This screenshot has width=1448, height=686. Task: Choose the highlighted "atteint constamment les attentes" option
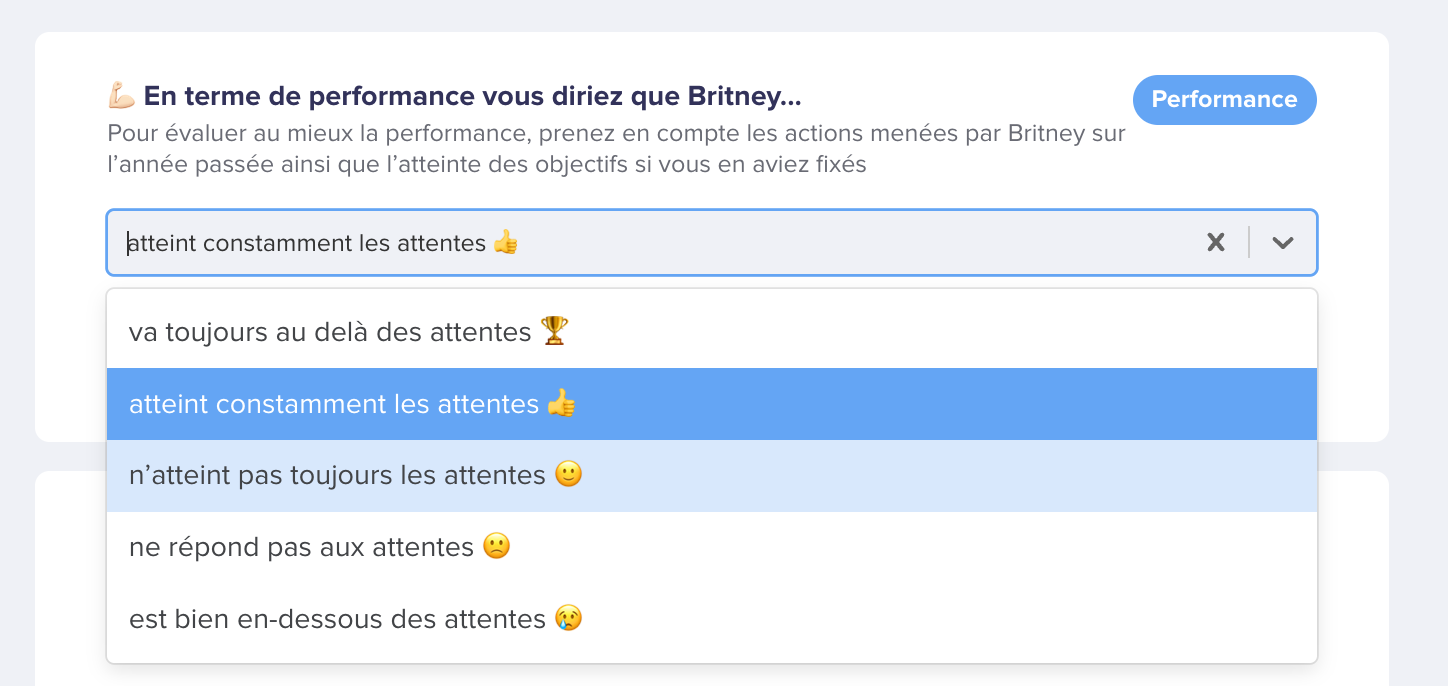click(712, 404)
